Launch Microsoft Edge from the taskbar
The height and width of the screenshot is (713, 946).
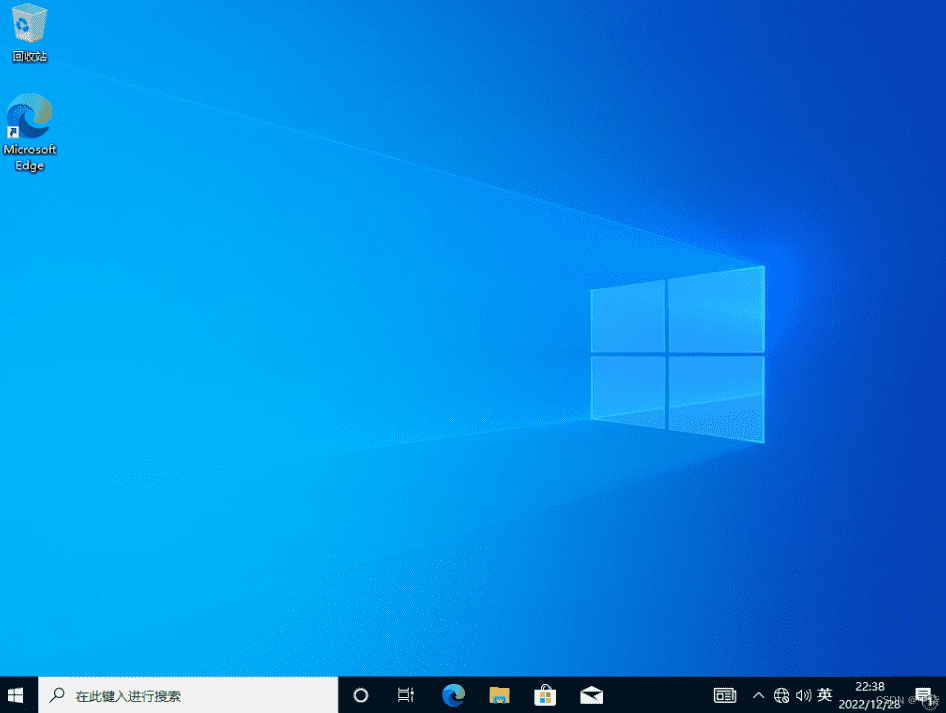(453, 695)
